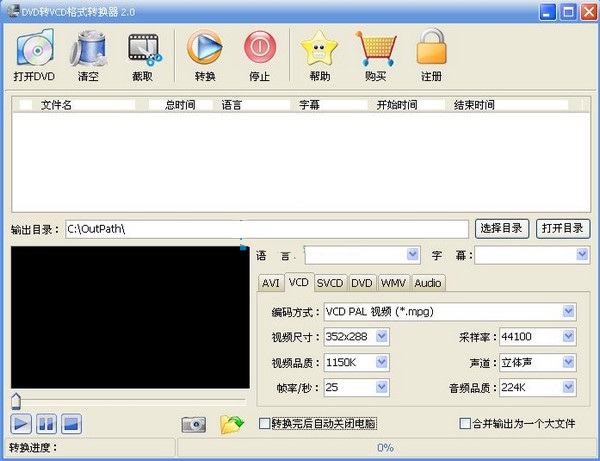Play the preview video
600x461 pixels.
coord(21,424)
